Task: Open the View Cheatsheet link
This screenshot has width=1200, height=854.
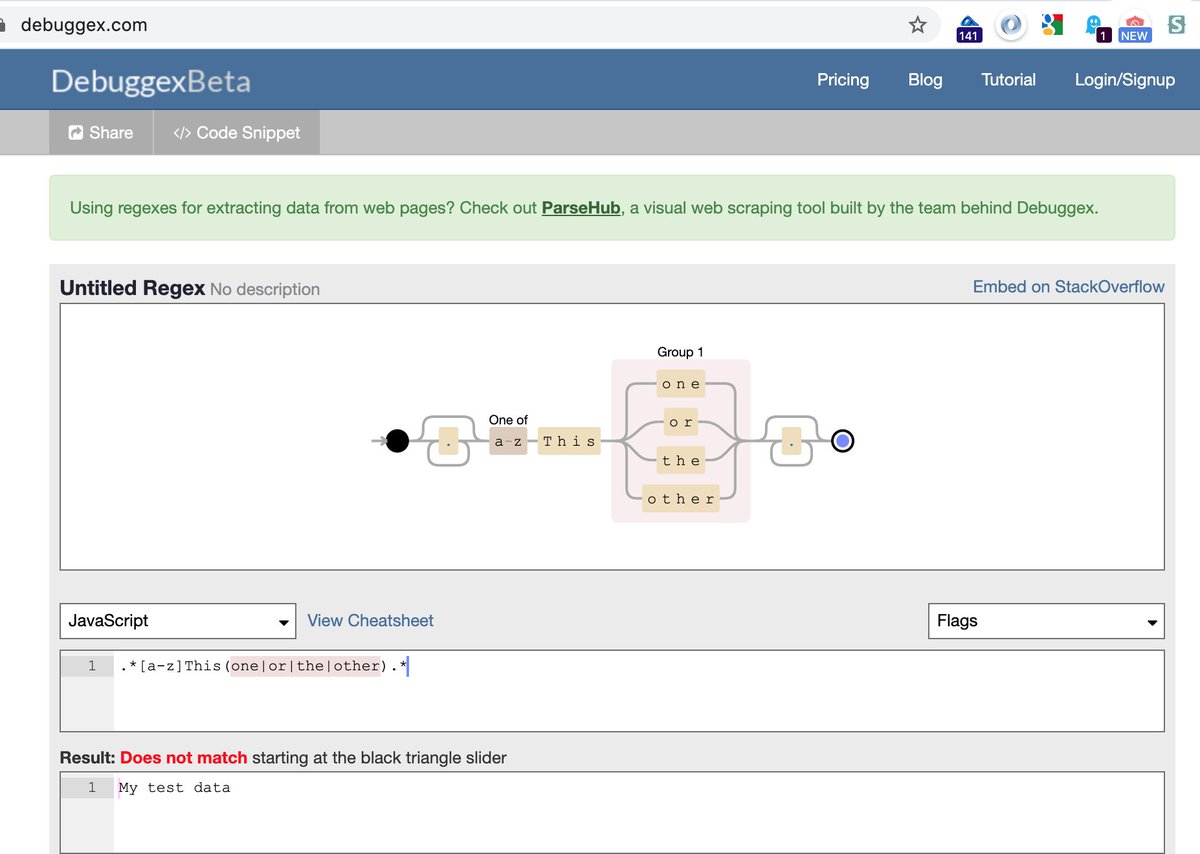Action: (370, 620)
